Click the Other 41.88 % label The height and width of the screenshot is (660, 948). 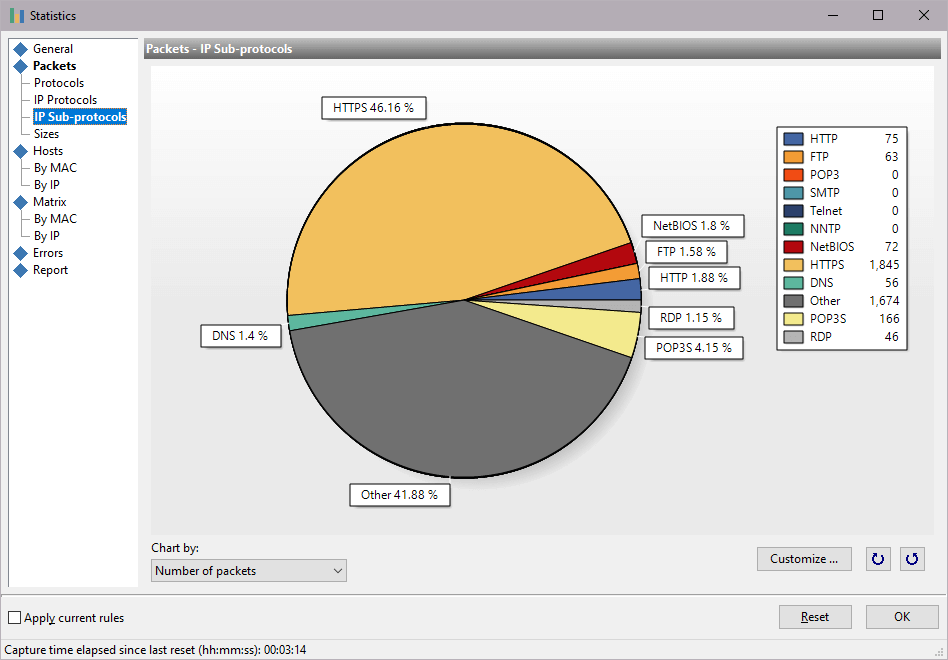399,494
